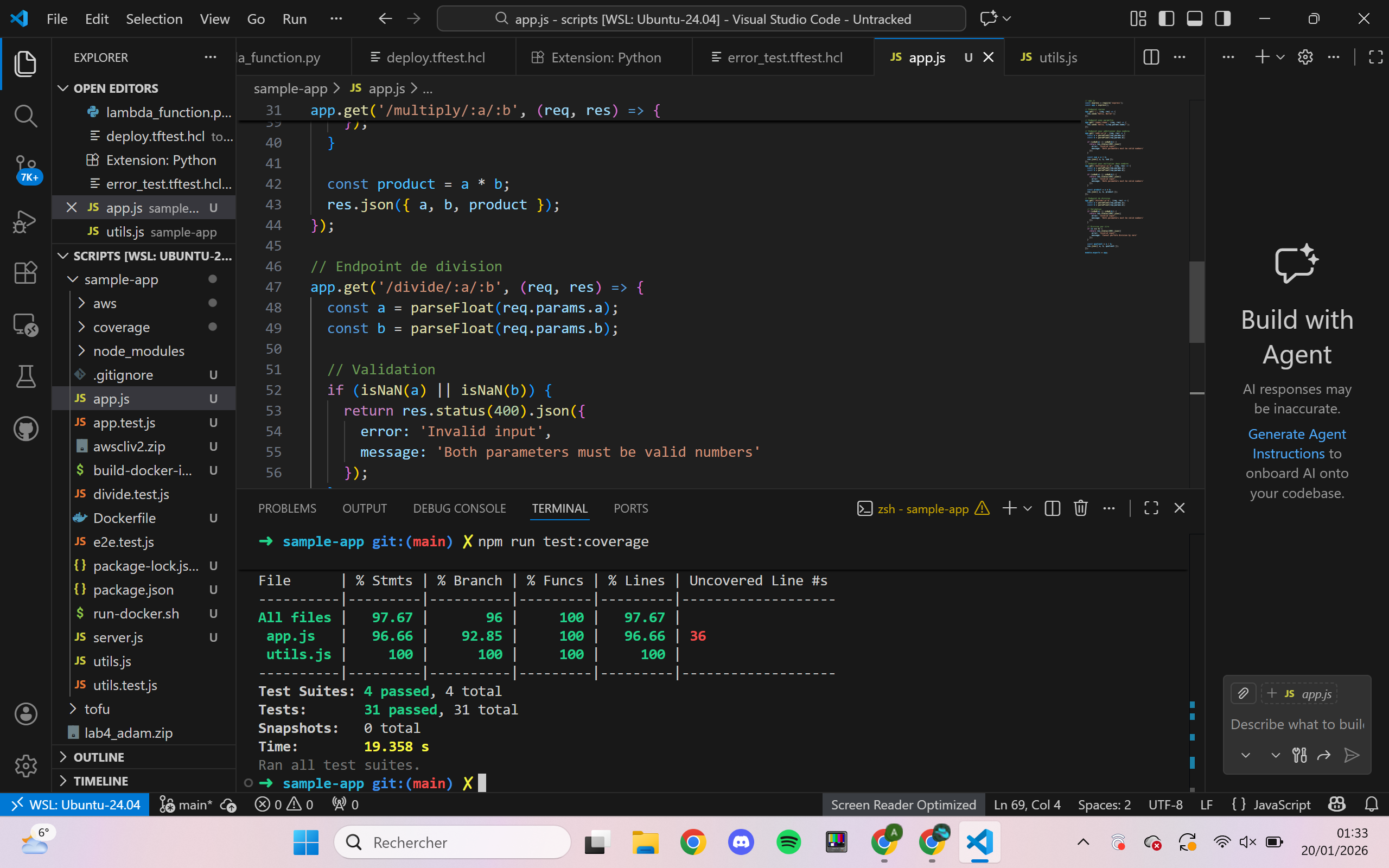Image resolution: width=1389 pixels, height=868 pixels.
Task: Click the editor vertical scrollbar thumb
Action: pyautogui.click(x=1196, y=302)
